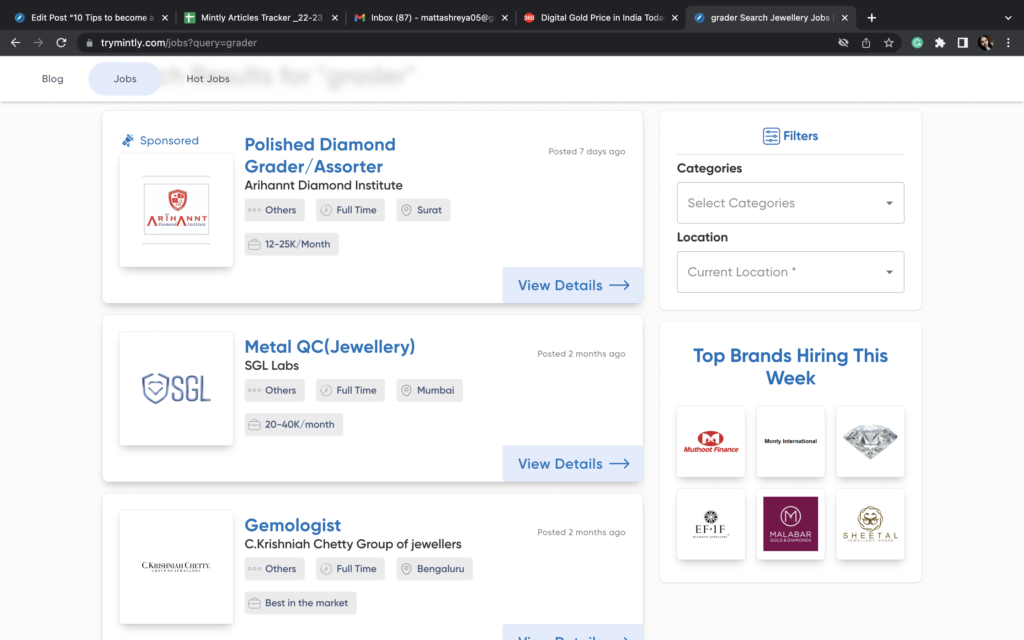This screenshot has height=640, width=1024.
Task: View Details for Metal QC Jewellery job
Action: 572,463
